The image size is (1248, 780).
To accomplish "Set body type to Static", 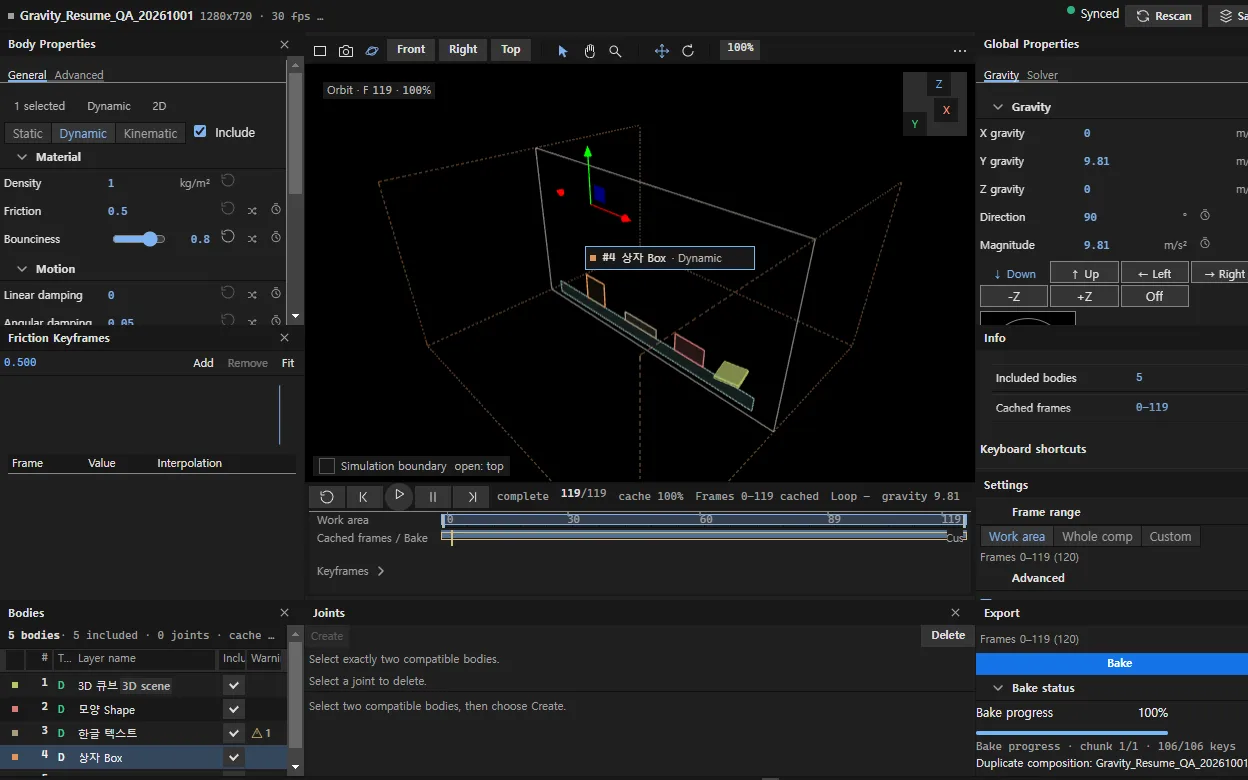I will pos(28,133).
